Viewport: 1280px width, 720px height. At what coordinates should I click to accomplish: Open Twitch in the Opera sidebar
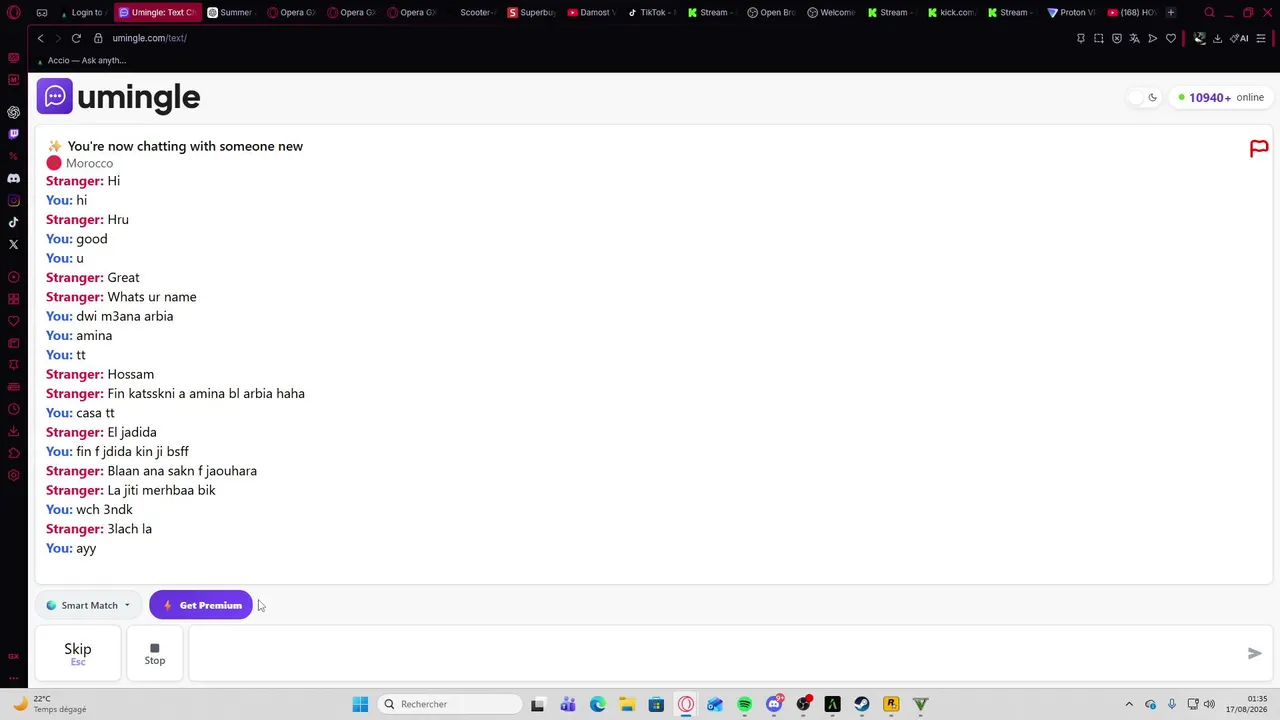(x=13, y=134)
